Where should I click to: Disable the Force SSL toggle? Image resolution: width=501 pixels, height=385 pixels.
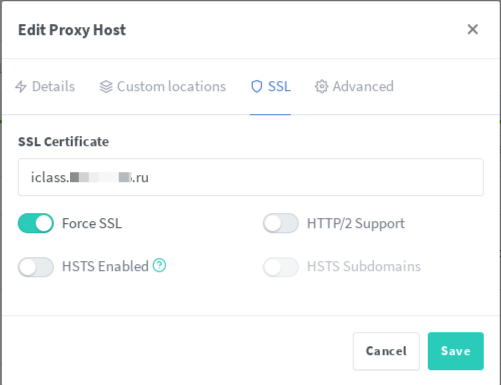pyautogui.click(x=36, y=223)
